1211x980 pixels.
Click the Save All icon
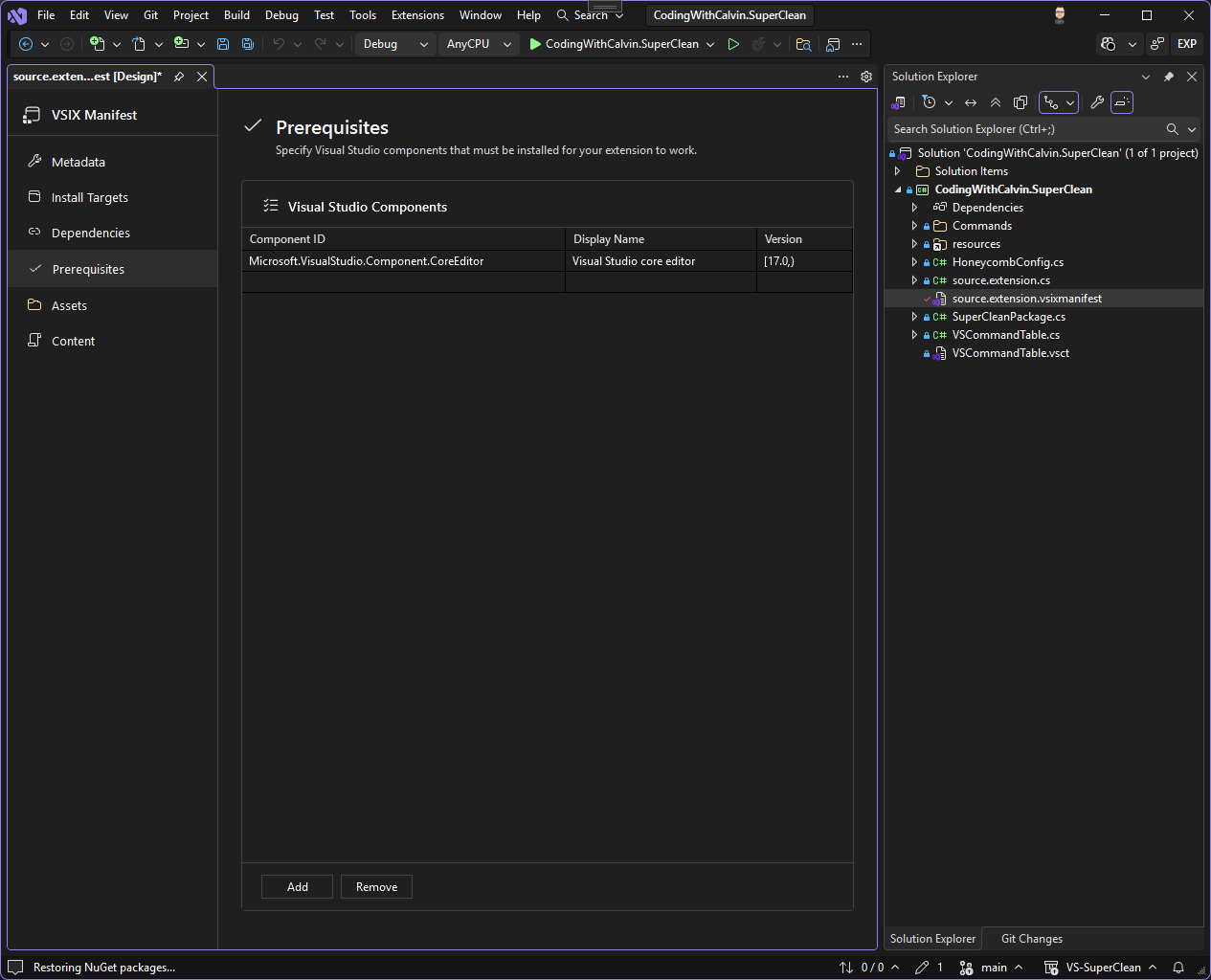248,44
